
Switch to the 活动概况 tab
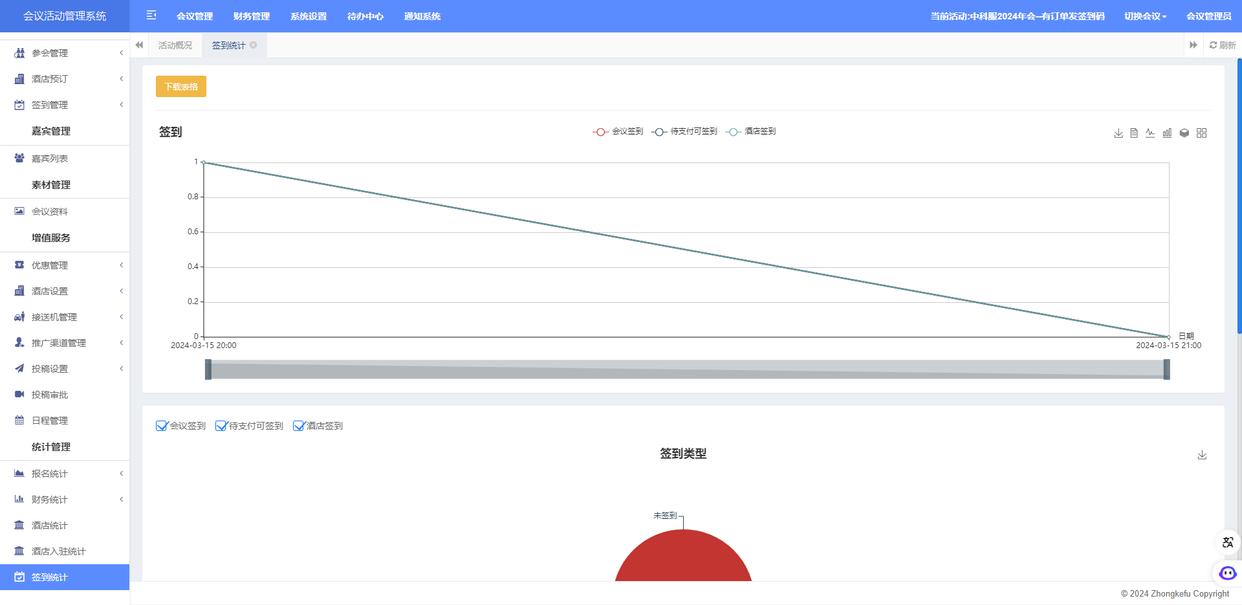175,45
